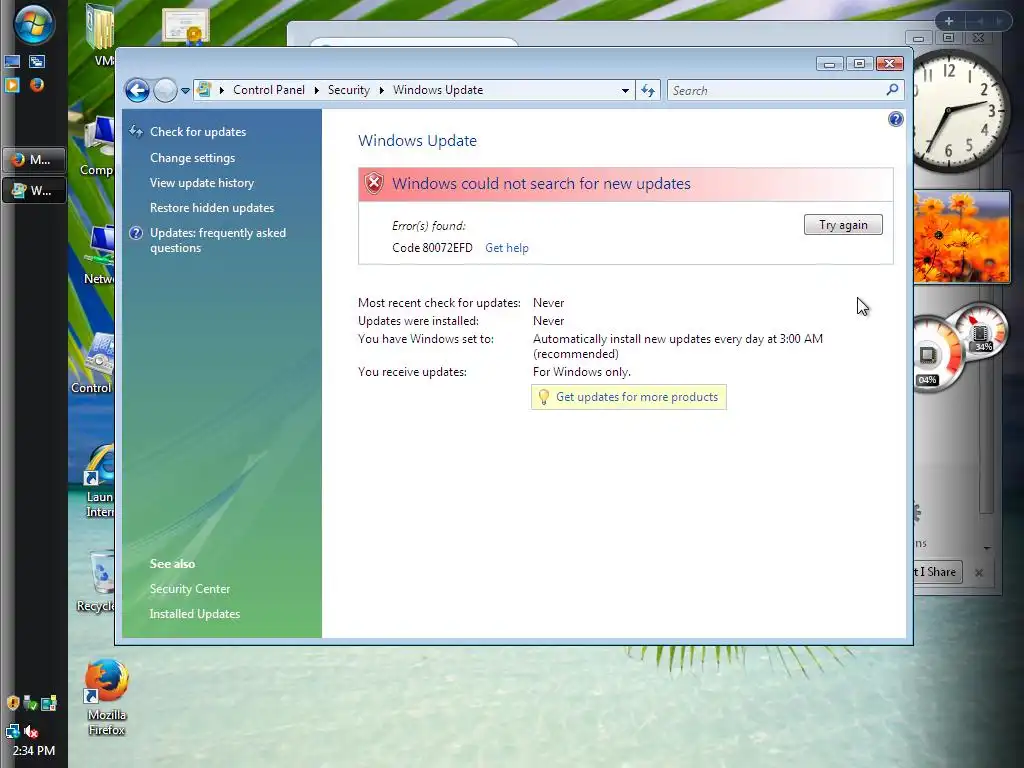Viewport: 1024px width, 768px height.
Task: Open Restore hidden updates
Action: click(212, 208)
